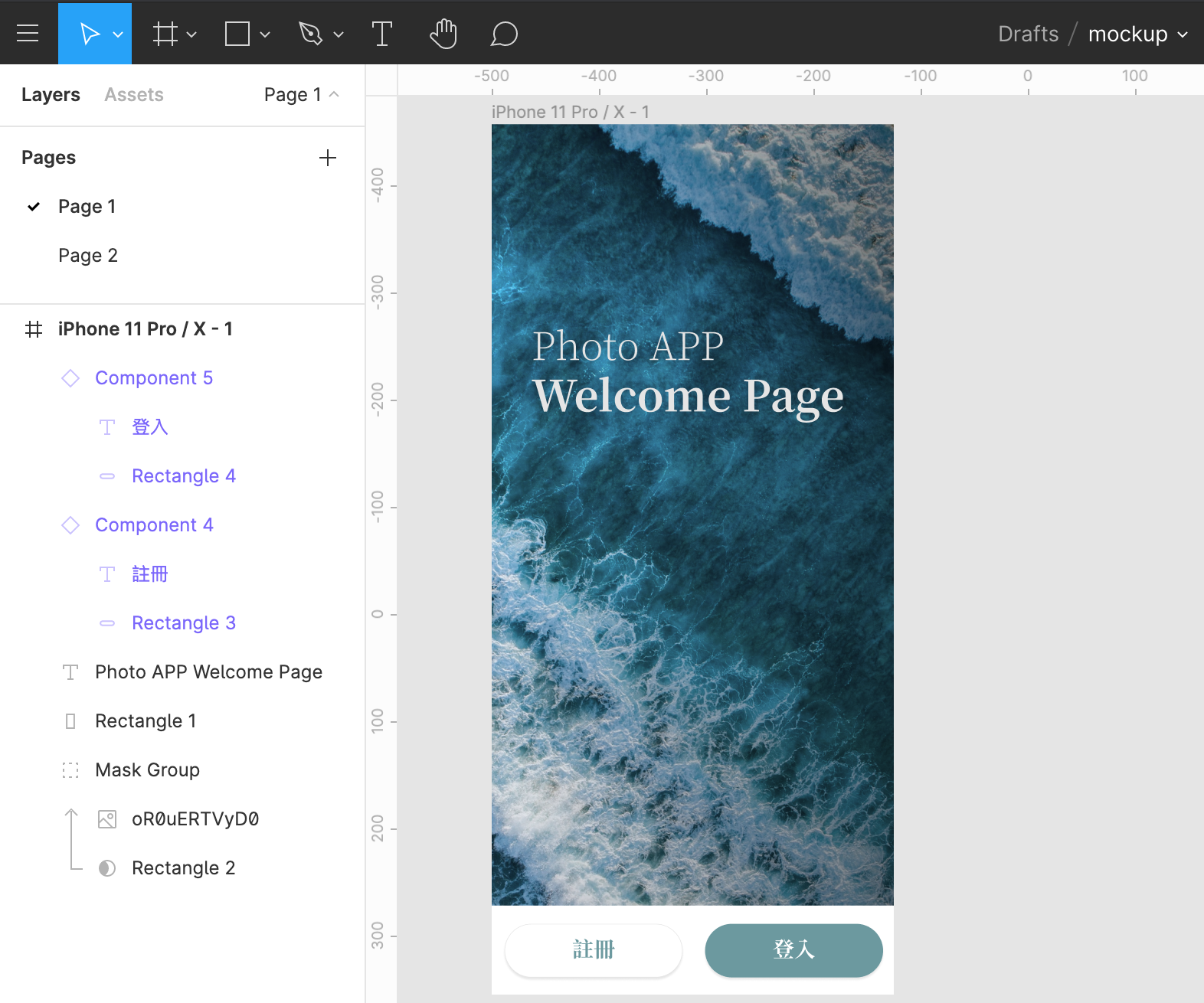Open the hamburger main menu
Screen dimensions: 1204x1003
(x=28, y=34)
